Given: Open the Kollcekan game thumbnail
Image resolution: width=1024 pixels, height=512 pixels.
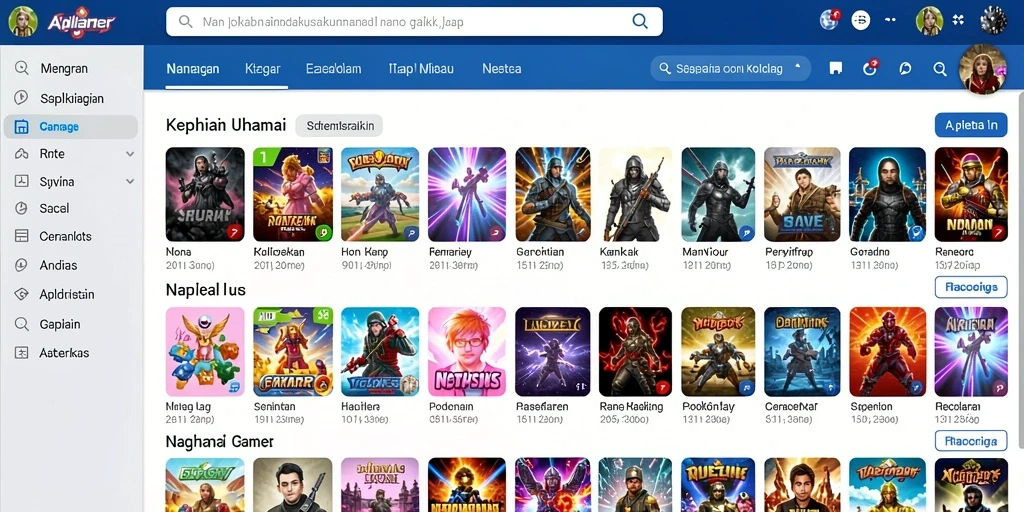Looking at the screenshot, I should (x=293, y=195).
